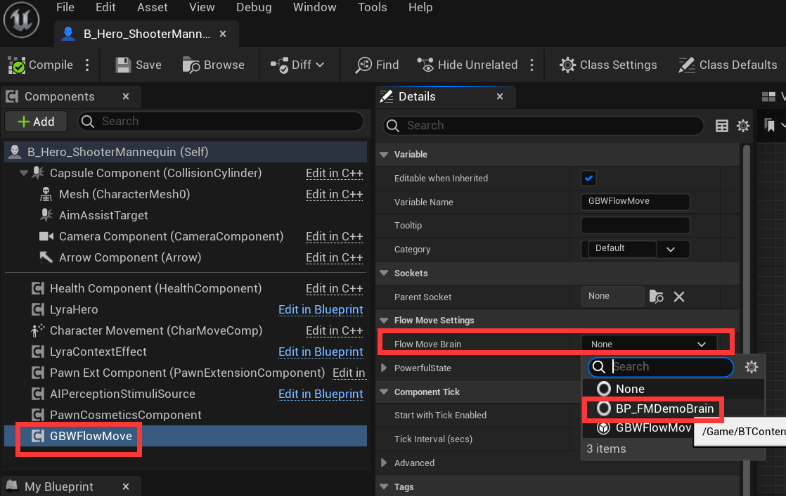Open the Help menu
786x496 pixels.
point(420,8)
